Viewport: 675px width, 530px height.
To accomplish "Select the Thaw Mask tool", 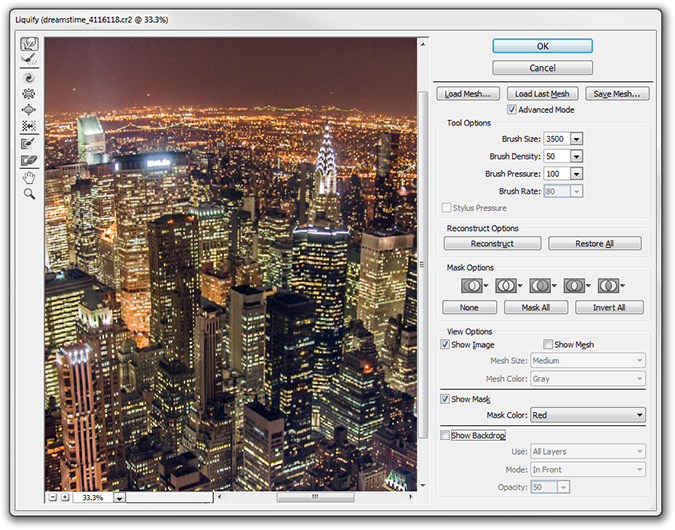I will coord(29,159).
